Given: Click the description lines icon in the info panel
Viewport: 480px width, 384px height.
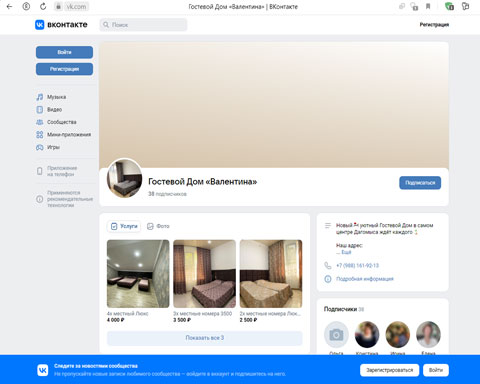Looking at the screenshot, I should pos(328,226).
